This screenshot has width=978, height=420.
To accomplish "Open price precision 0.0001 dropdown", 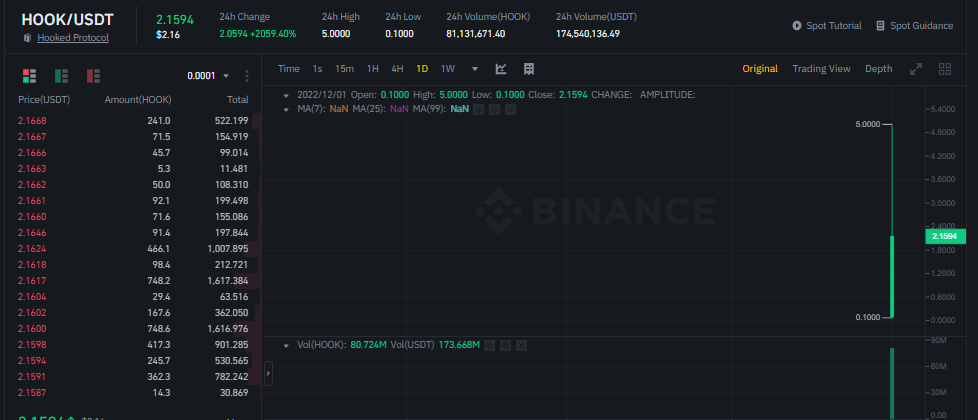I will tap(208, 76).
